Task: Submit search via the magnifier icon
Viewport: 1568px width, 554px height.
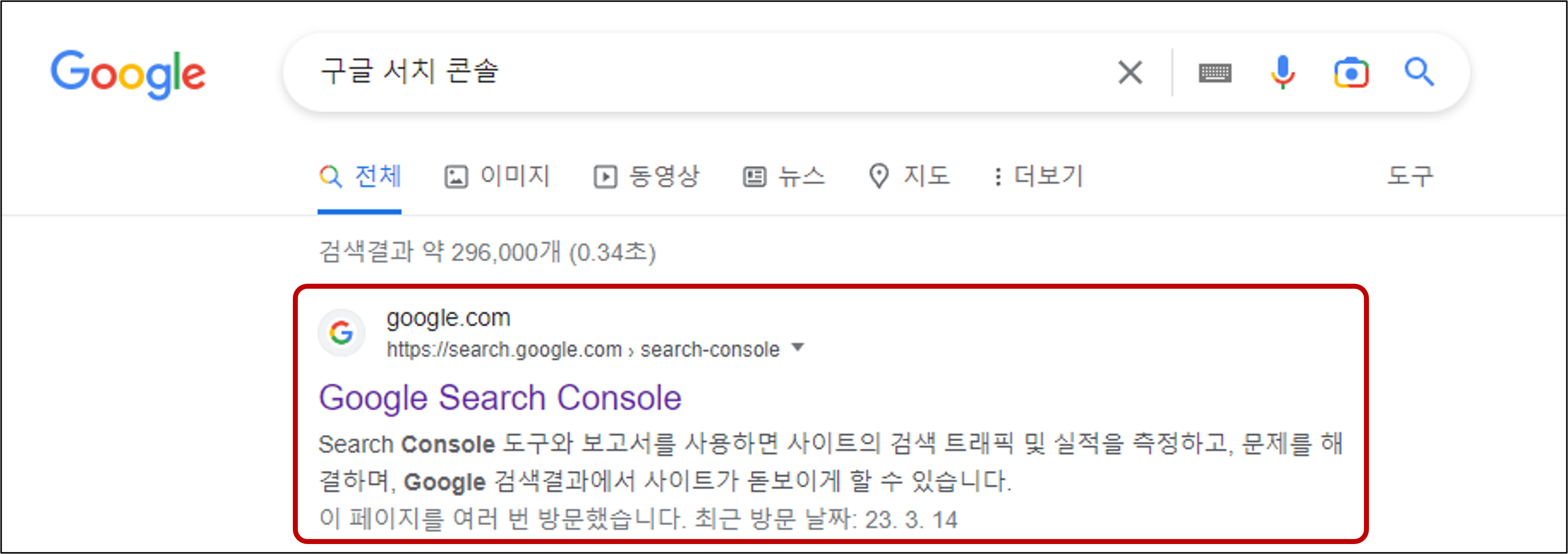Action: coord(1419,72)
